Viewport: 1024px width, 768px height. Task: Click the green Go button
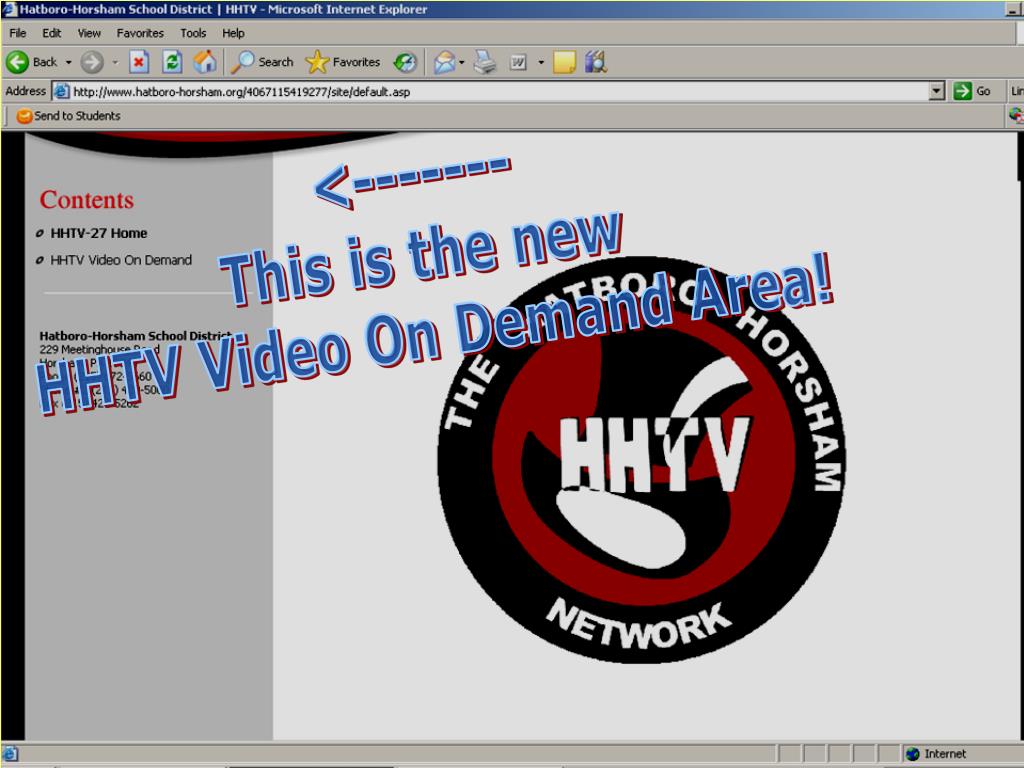972,91
